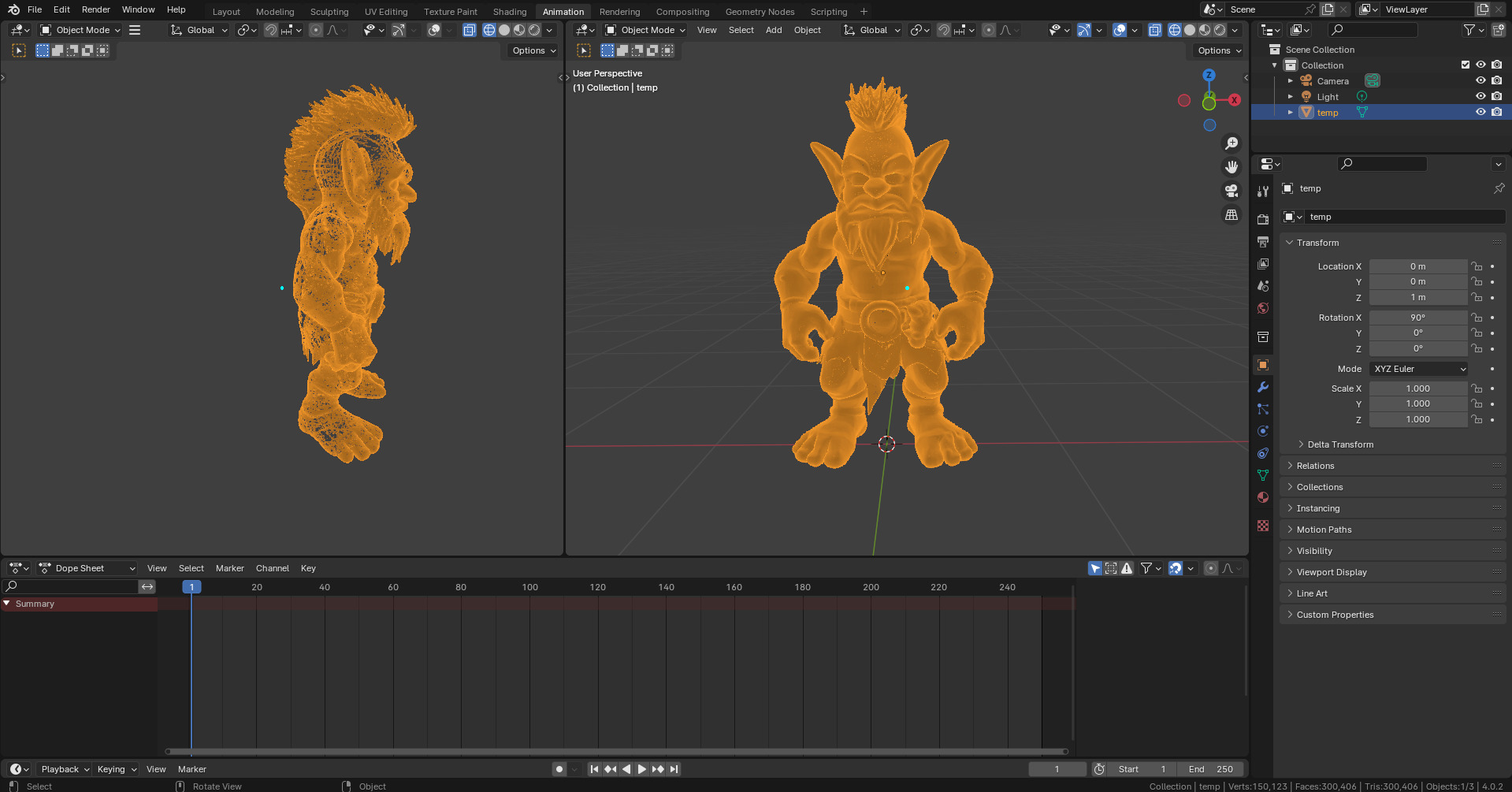1512x792 pixels.
Task: Open the Add menu in the right viewport
Action: [774, 30]
